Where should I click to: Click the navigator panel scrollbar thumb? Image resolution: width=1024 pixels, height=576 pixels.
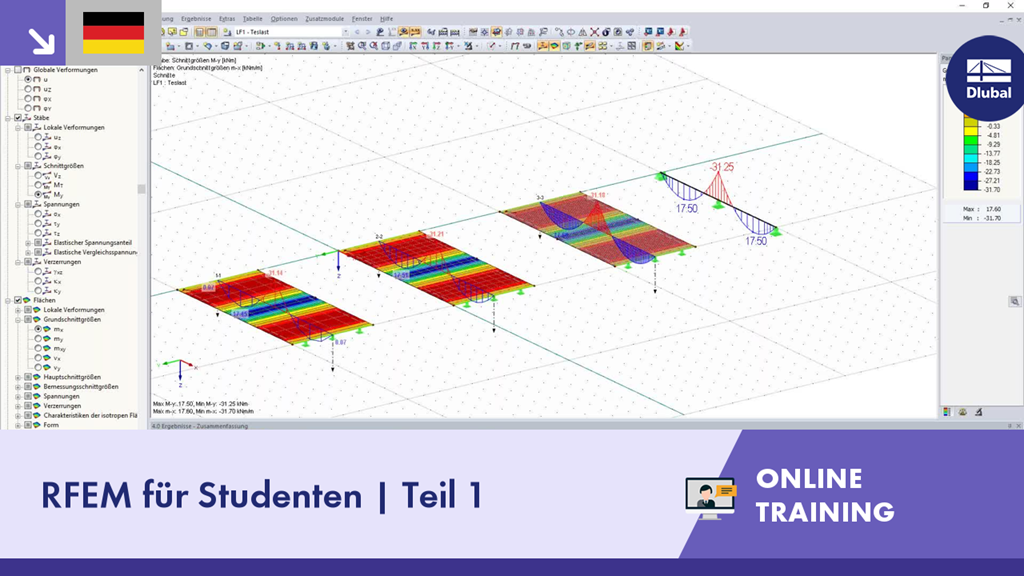click(141, 189)
